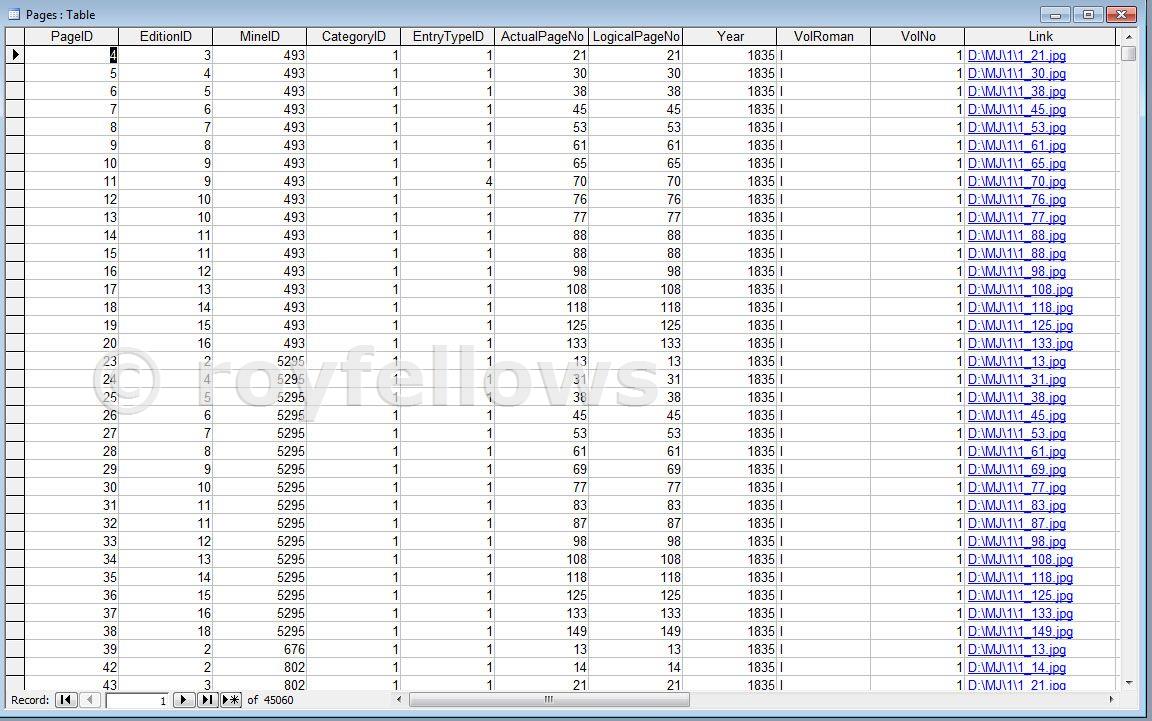
Task: Maximize the Pages table window
Action: tap(1089, 15)
